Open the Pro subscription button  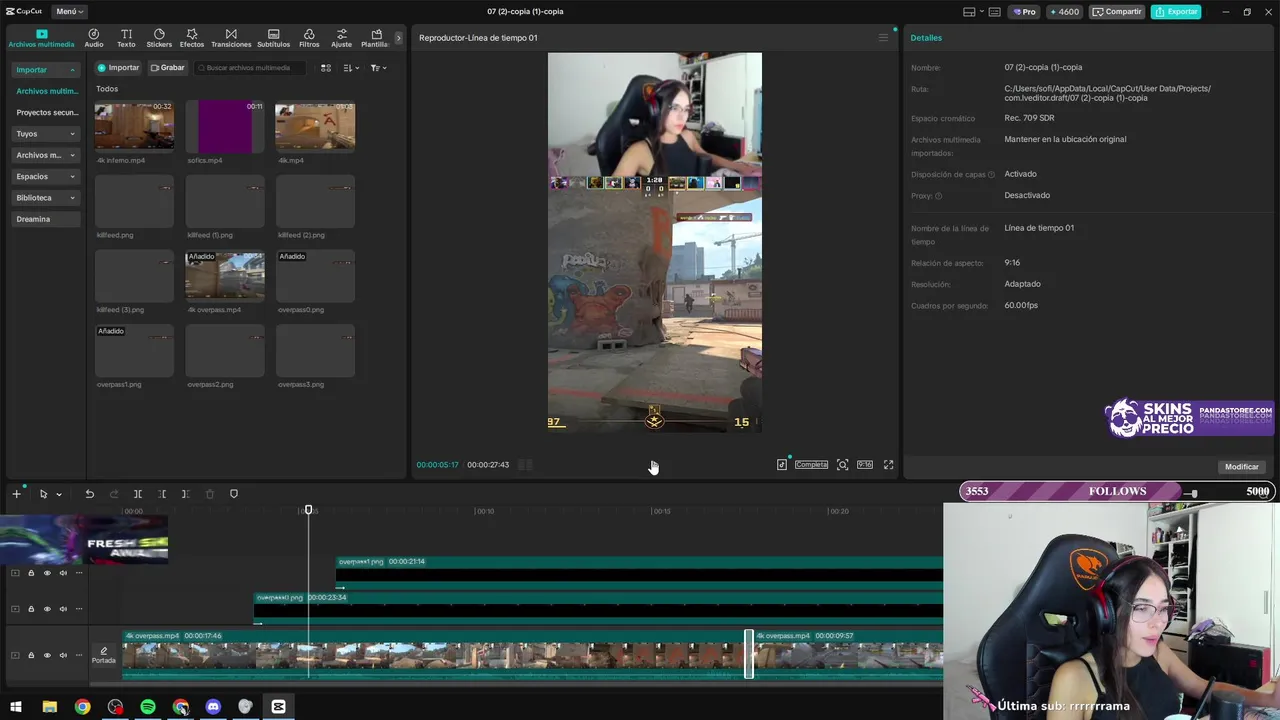tap(1024, 12)
